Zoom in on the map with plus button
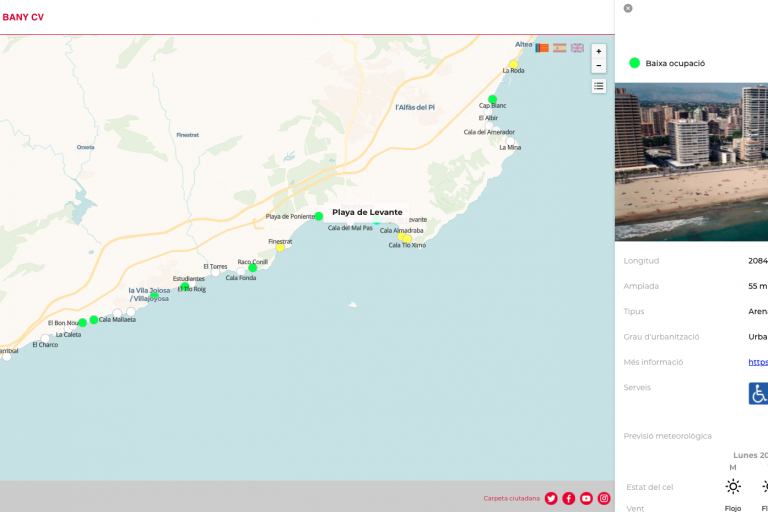 (599, 51)
